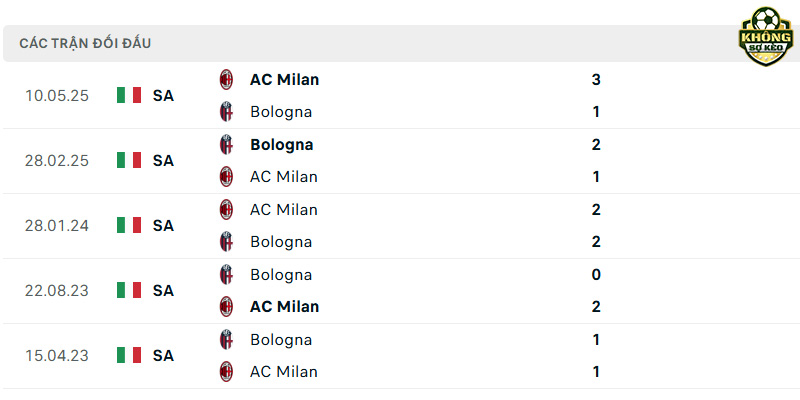Click Bologna crest in 28.02.25 match
Screen dimensions: 800x400
pyautogui.click(x=226, y=145)
